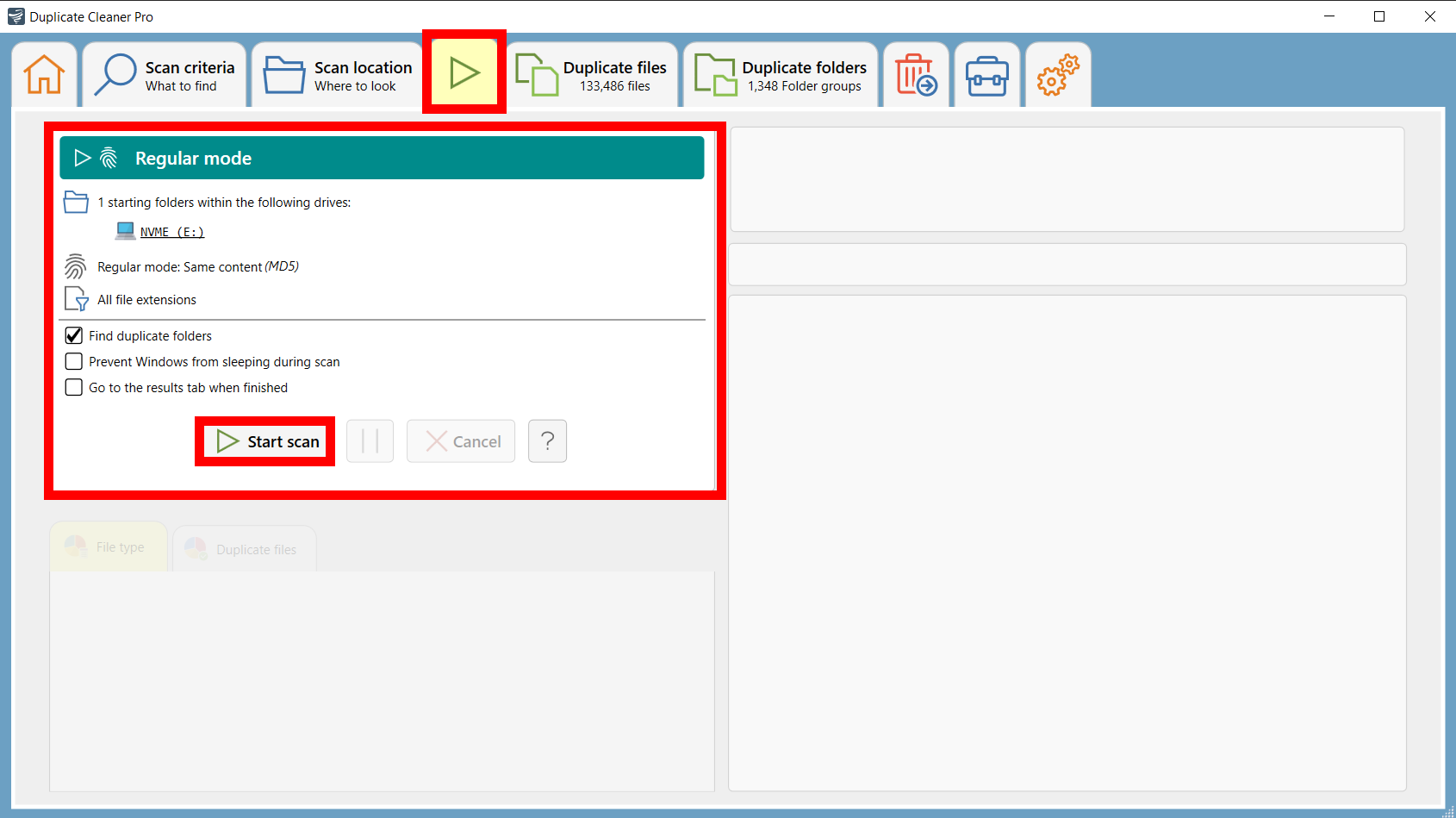The width and height of the screenshot is (1456, 818).
Task: Click the Cancel scan button
Action: (461, 440)
